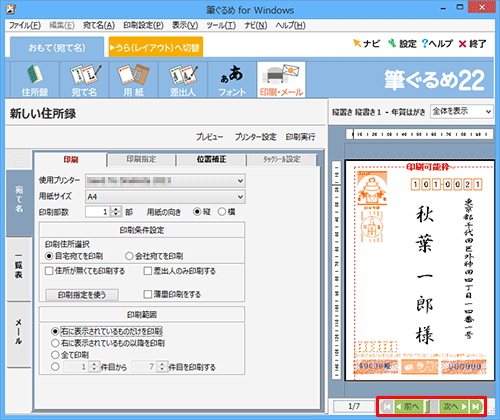Open 設定 settings in top right

click(402, 44)
